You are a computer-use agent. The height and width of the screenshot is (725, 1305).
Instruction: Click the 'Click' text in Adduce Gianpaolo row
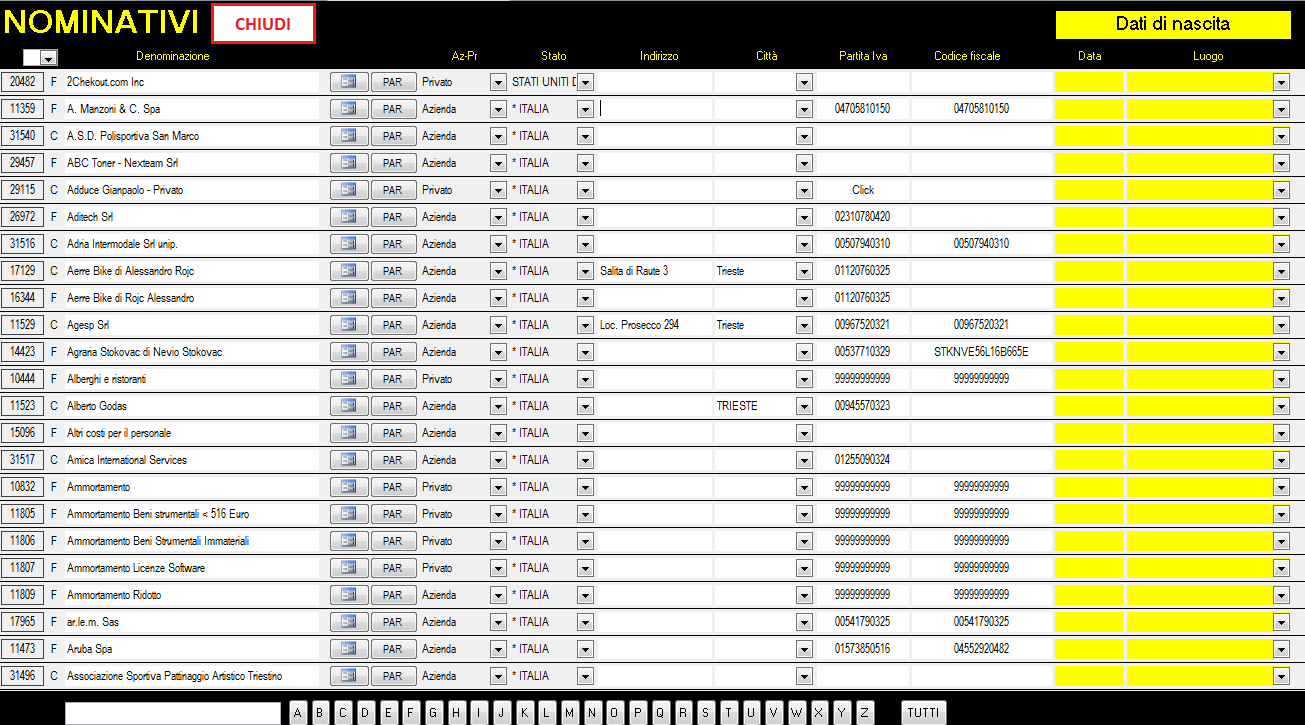(x=863, y=190)
